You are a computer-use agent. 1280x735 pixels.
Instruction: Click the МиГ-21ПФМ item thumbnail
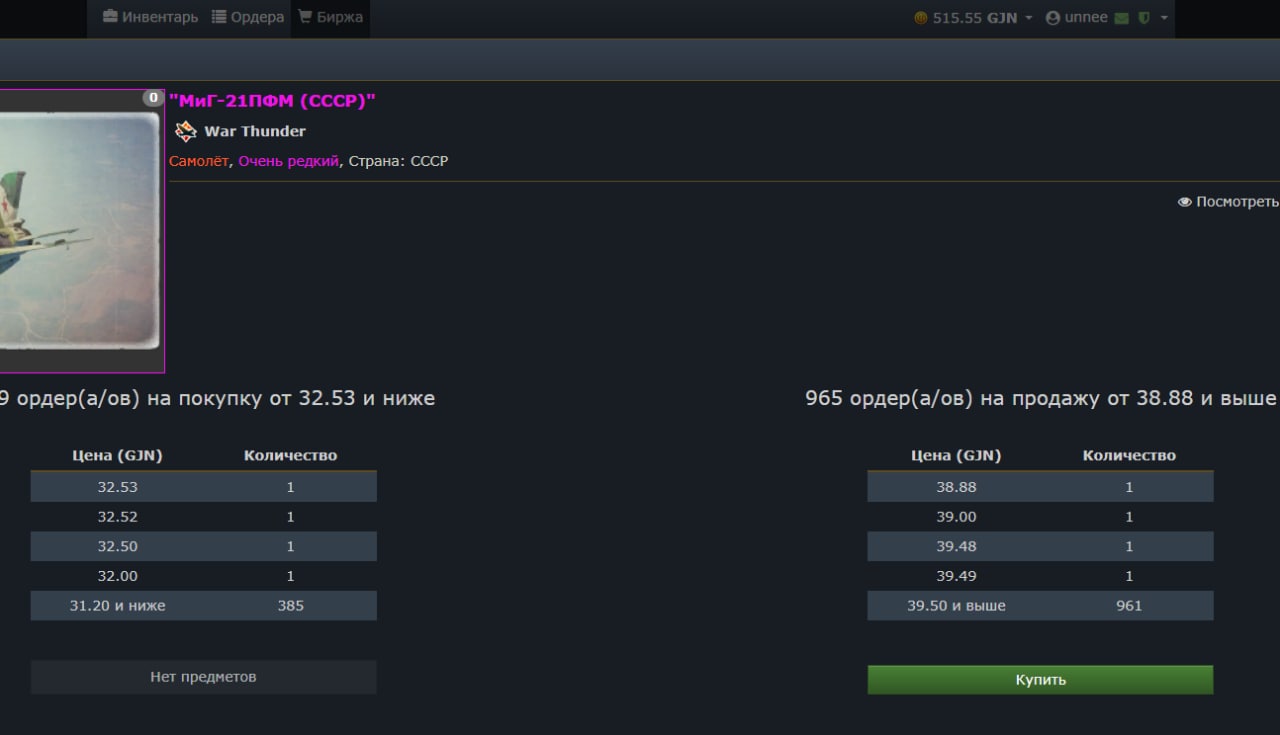click(x=82, y=231)
